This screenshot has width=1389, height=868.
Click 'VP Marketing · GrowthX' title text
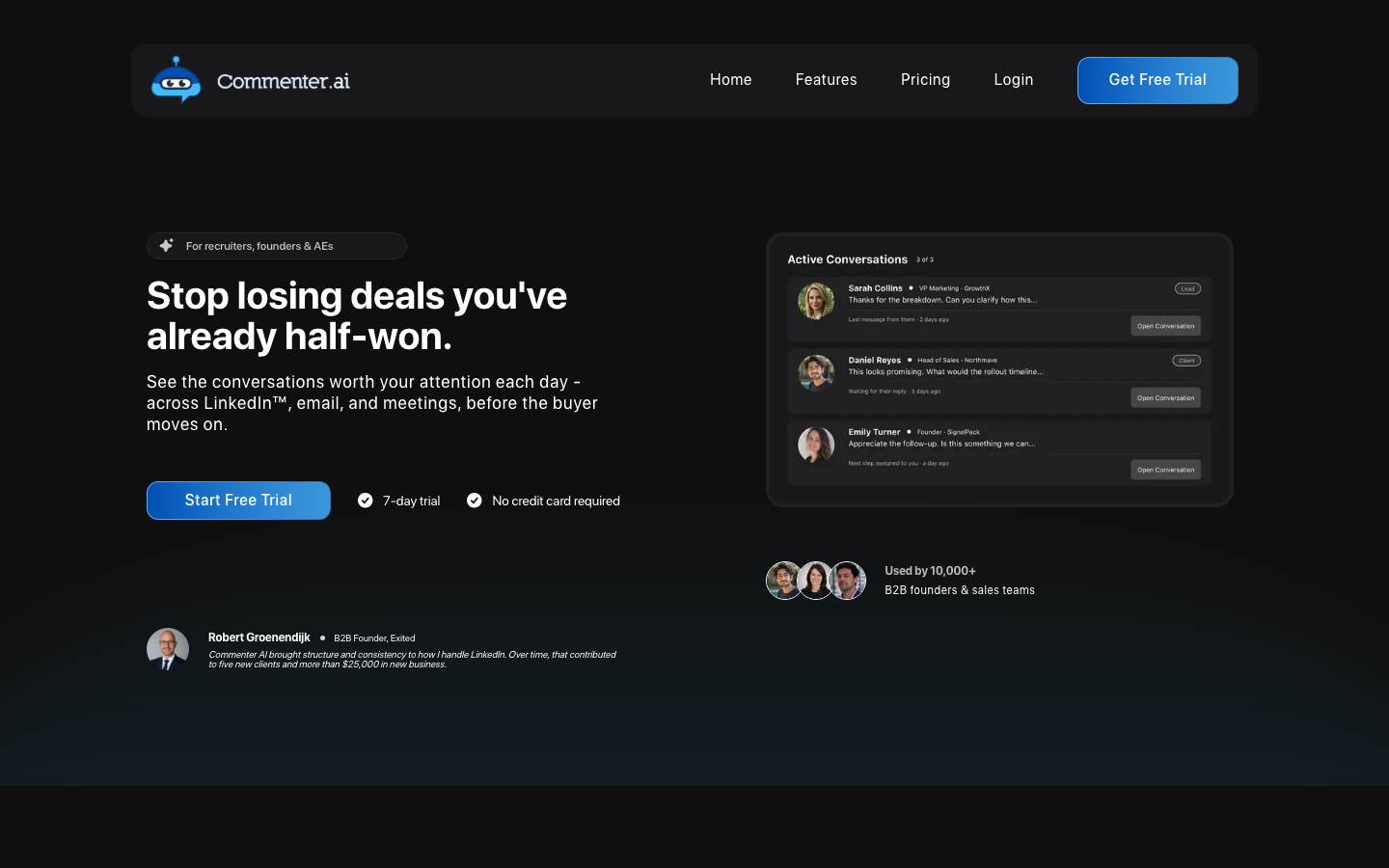coord(954,288)
